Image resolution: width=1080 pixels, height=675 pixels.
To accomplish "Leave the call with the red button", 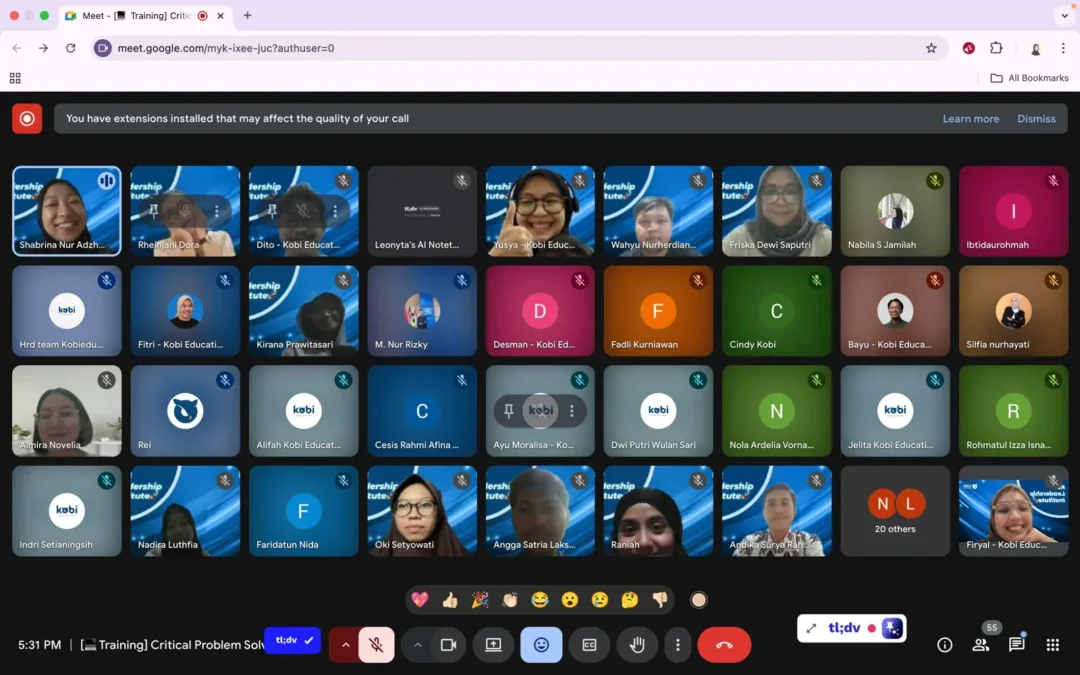I will [724, 645].
